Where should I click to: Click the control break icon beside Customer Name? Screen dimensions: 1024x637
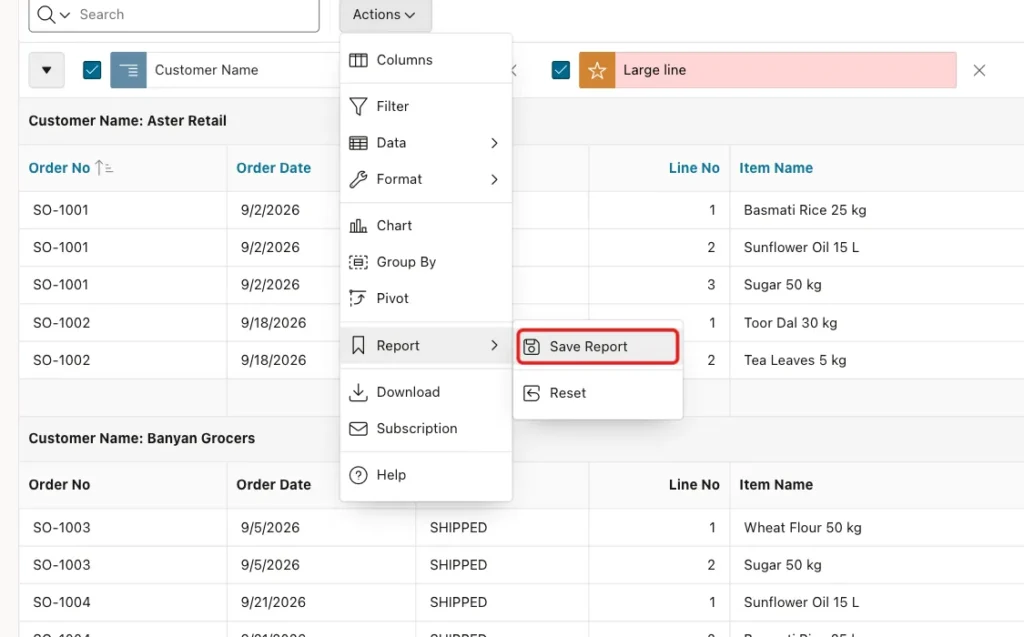128,70
